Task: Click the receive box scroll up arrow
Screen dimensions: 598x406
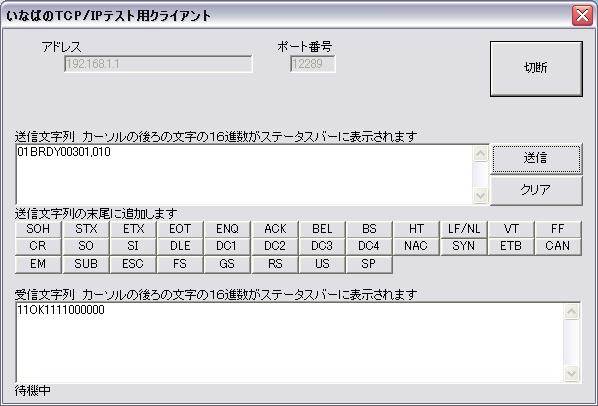Action: coord(571,311)
